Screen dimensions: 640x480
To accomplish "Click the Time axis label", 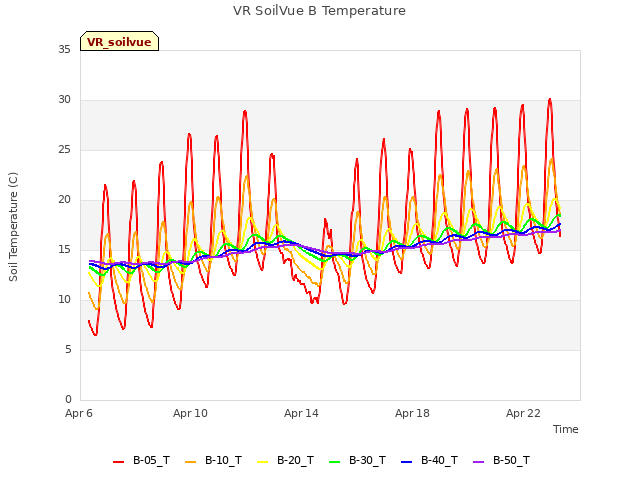I will (566, 429).
